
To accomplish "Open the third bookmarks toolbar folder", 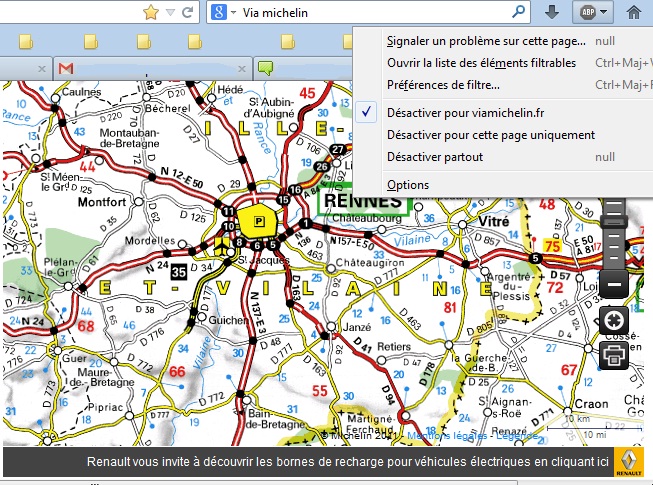I will (144, 42).
